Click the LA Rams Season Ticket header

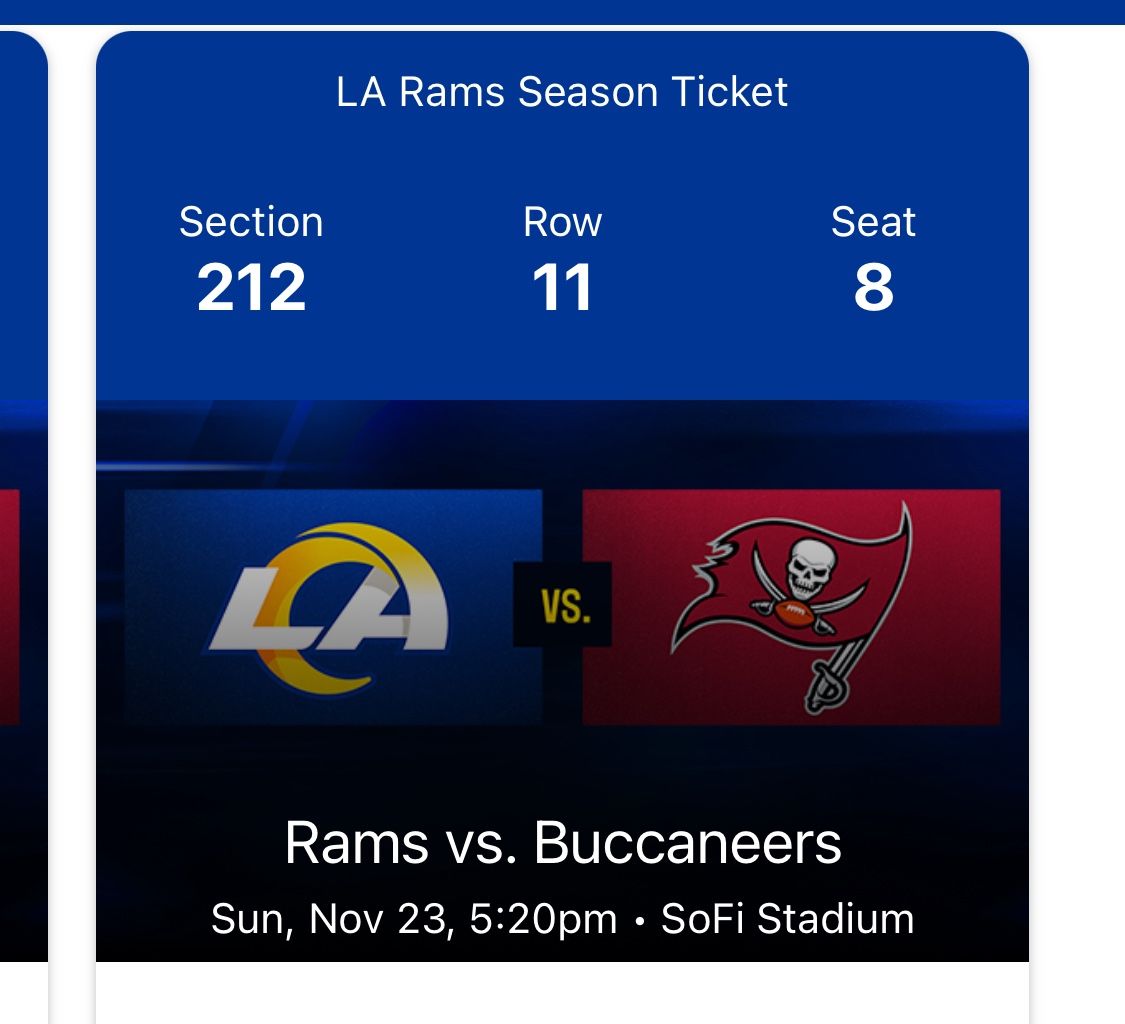pos(562,93)
